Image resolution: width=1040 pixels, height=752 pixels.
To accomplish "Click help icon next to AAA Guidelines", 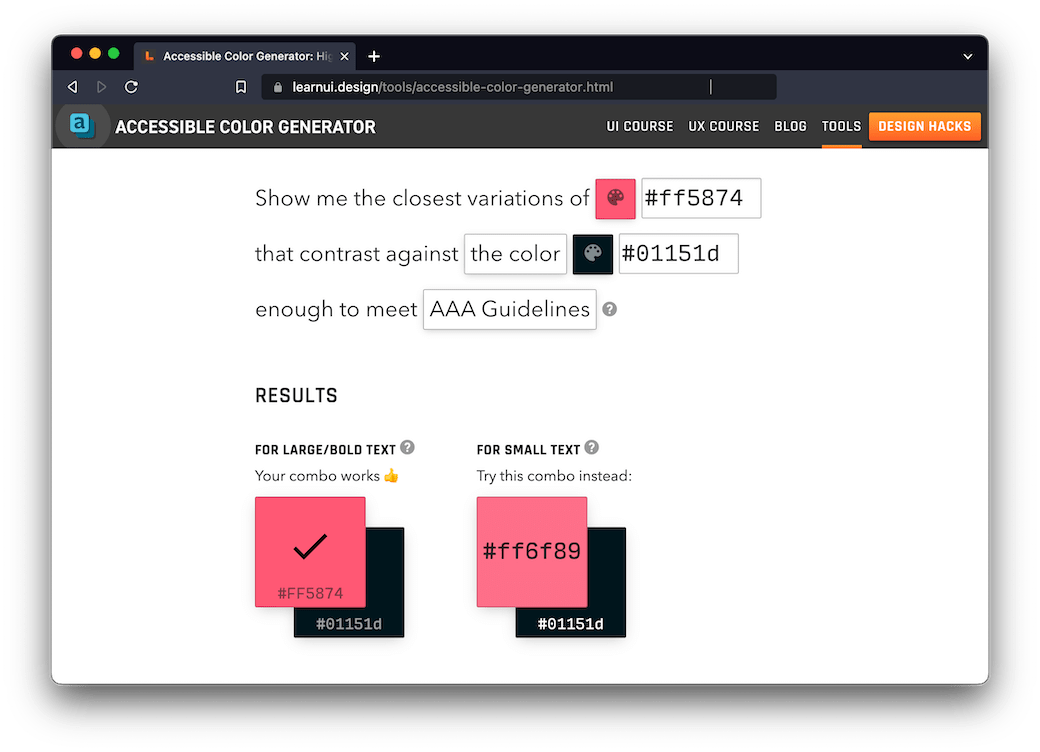I will (610, 309).
